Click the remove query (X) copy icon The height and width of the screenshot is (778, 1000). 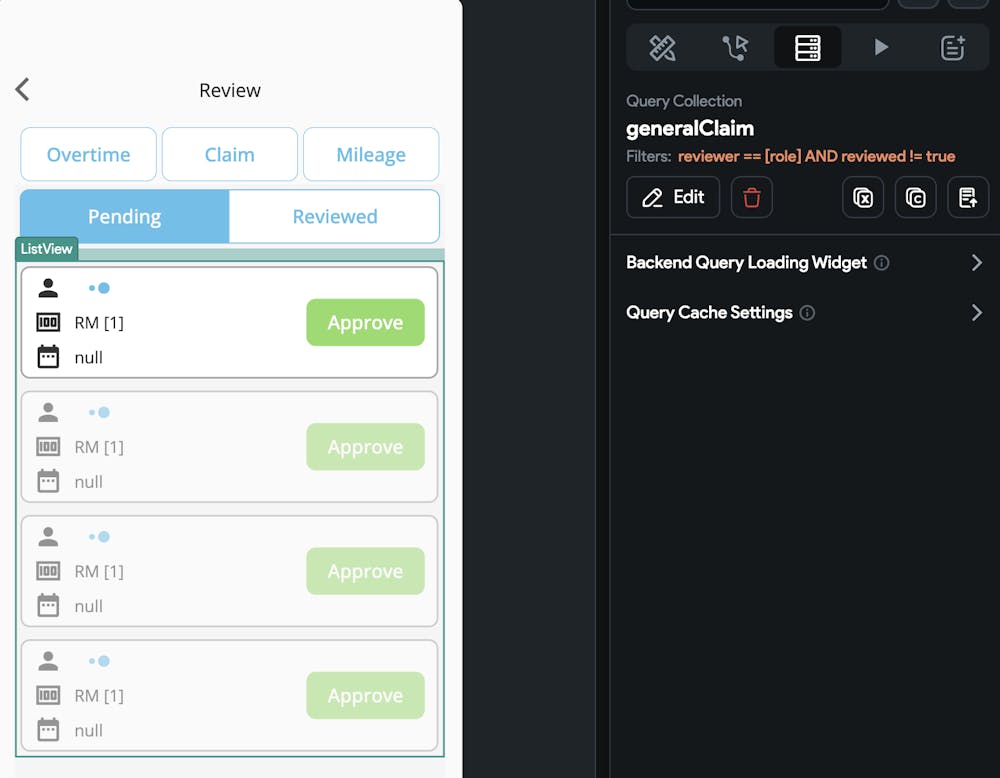pyautogui.click(x=863, y=198)
